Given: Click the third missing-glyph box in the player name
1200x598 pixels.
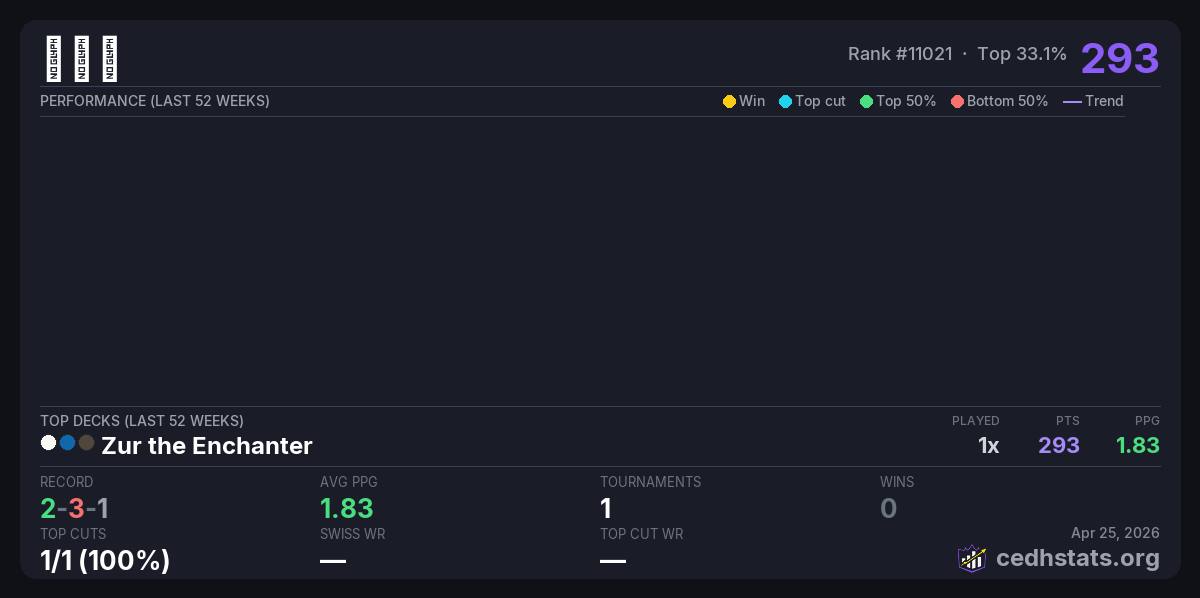Looking at the screenshot, I should point(110,59).
